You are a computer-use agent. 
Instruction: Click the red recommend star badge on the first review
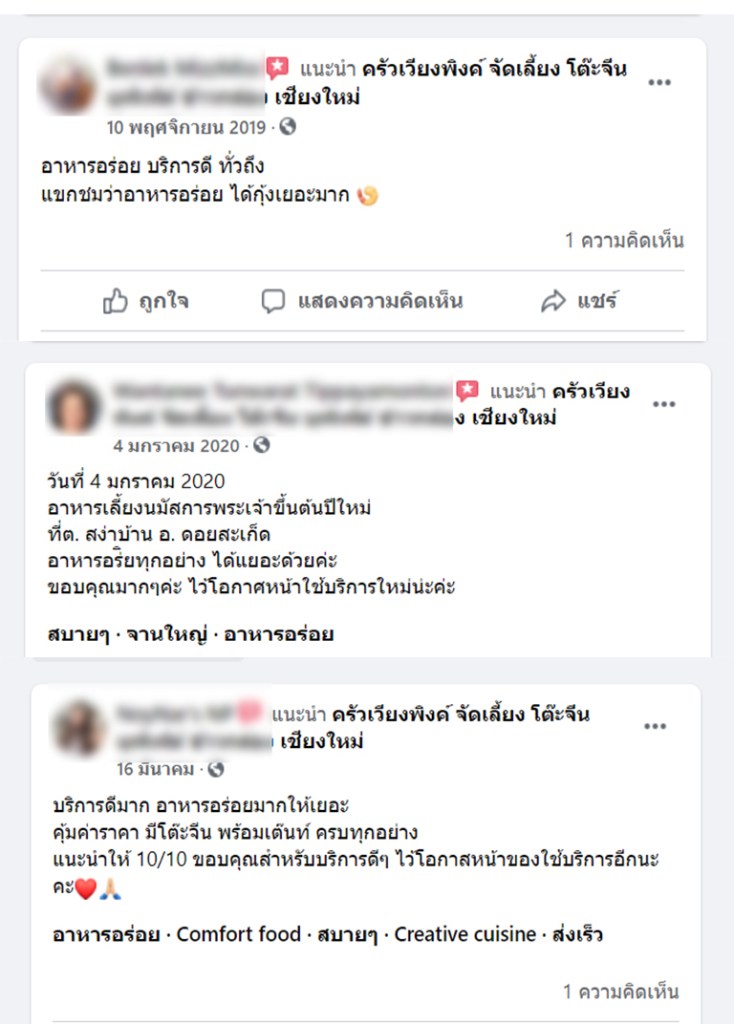pyautogui.click(x=277, y=68)
